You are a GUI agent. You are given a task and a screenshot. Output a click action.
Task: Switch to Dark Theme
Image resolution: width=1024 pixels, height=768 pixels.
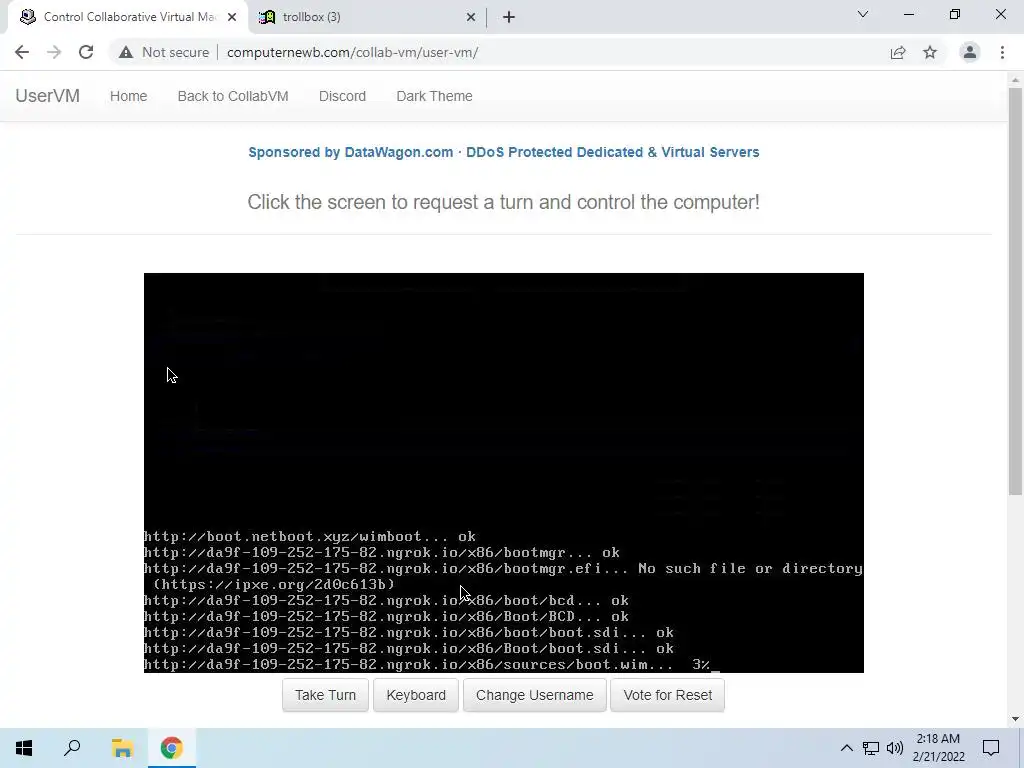pos(434,96)
